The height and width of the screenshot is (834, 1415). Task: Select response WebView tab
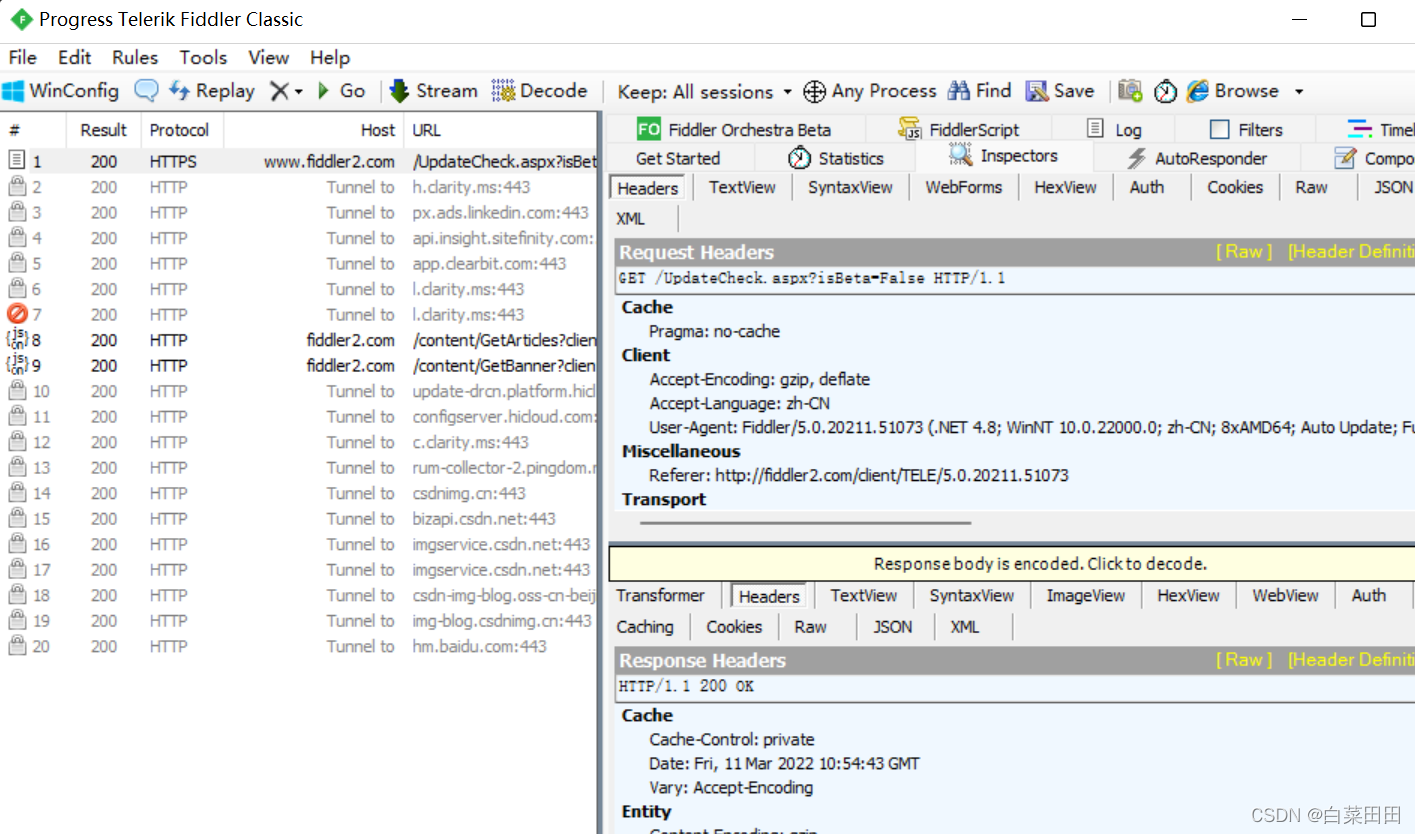point(1285,595)
